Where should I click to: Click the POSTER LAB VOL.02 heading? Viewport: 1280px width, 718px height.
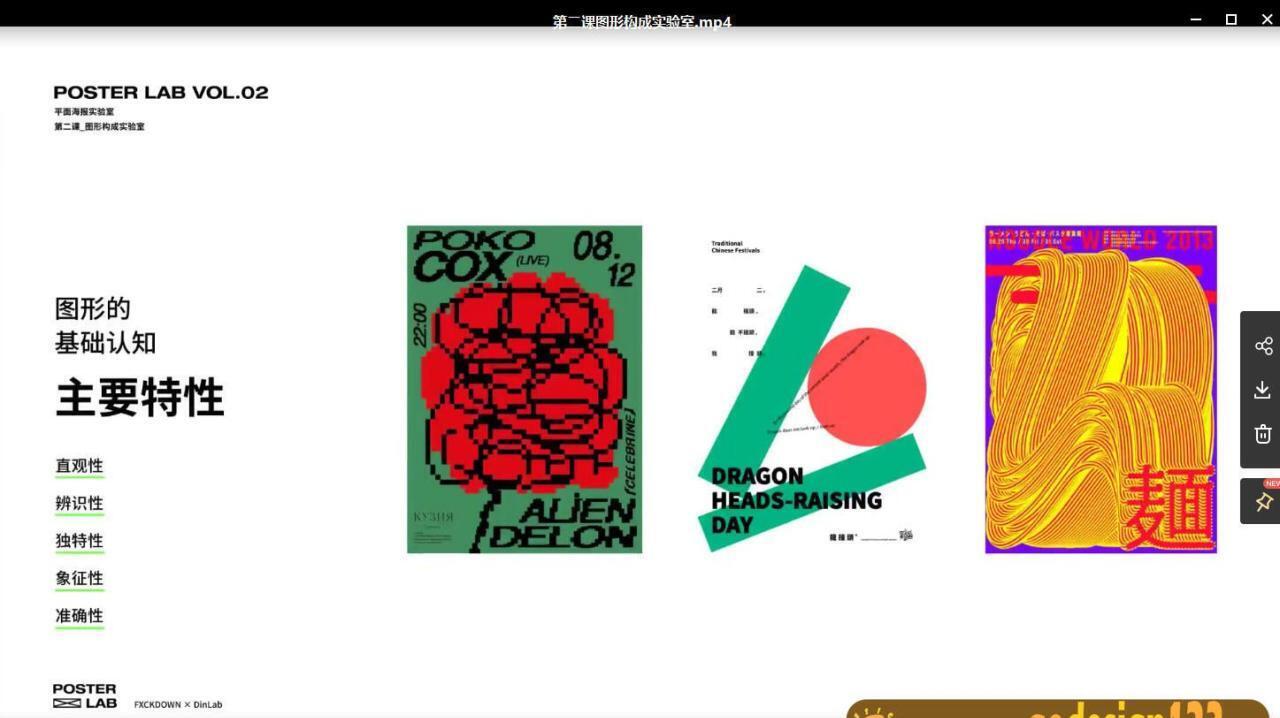point(161,93)
